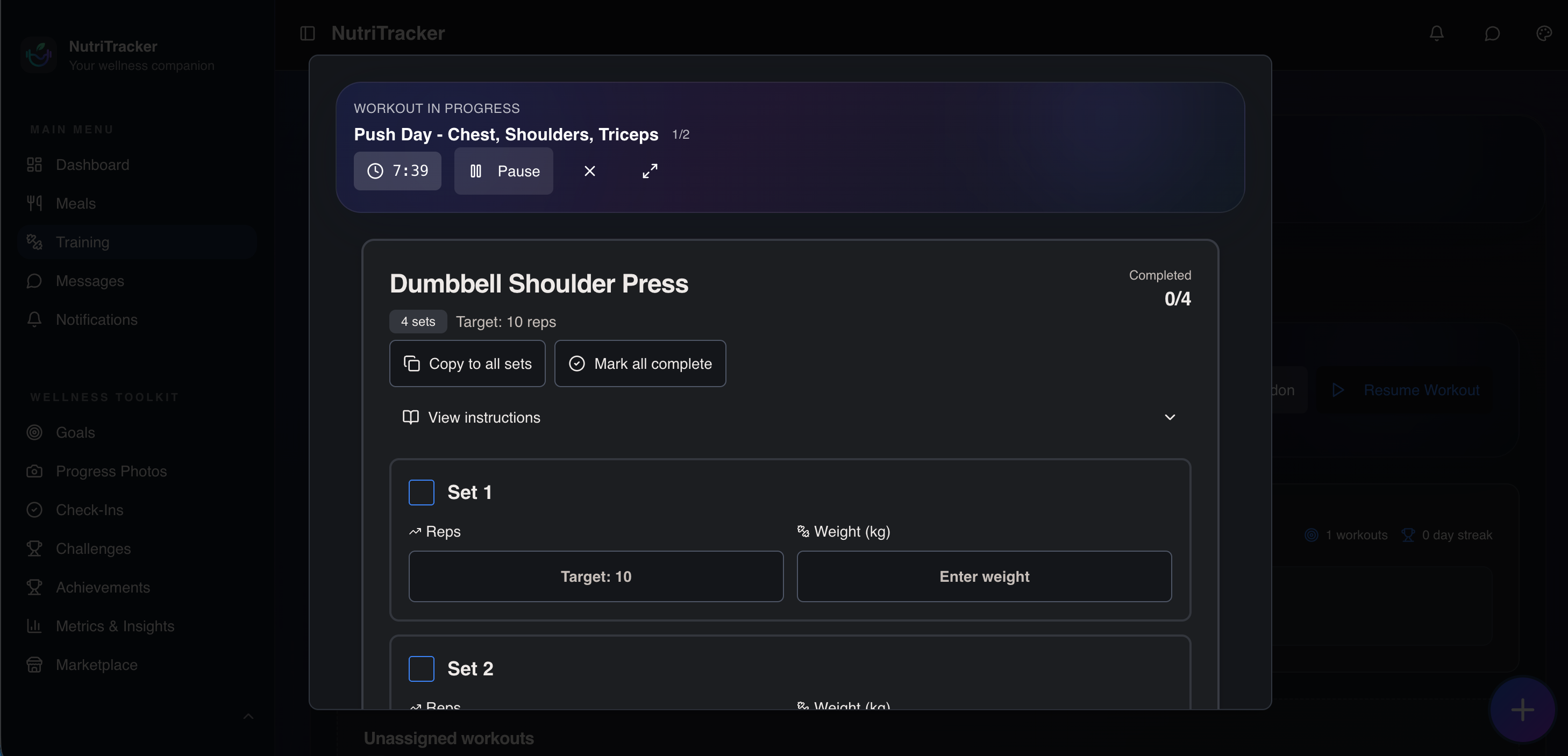The height and width of the screenshot is (756, 1568).
Task: Toggle the sidebar panel icon
Action: [308, 33]
